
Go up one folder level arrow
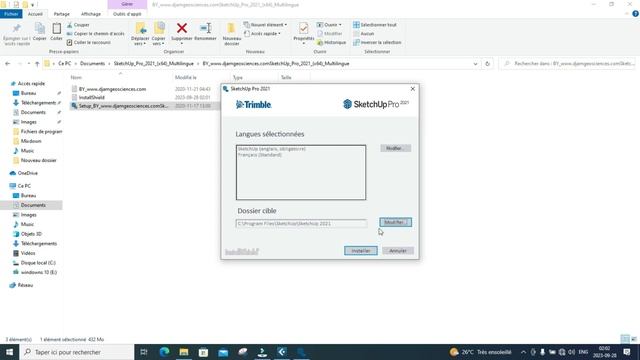click(x=37, y=64)
